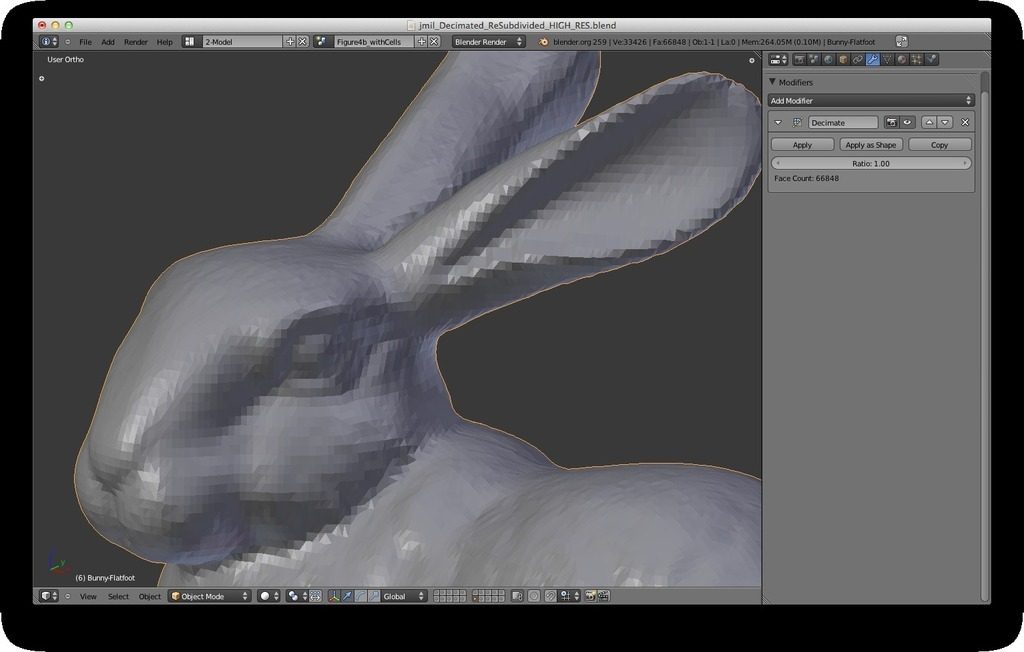Open the Material properties sphere icon
The height and width of the screenshot is (652, 1024).
coord(901,60)
